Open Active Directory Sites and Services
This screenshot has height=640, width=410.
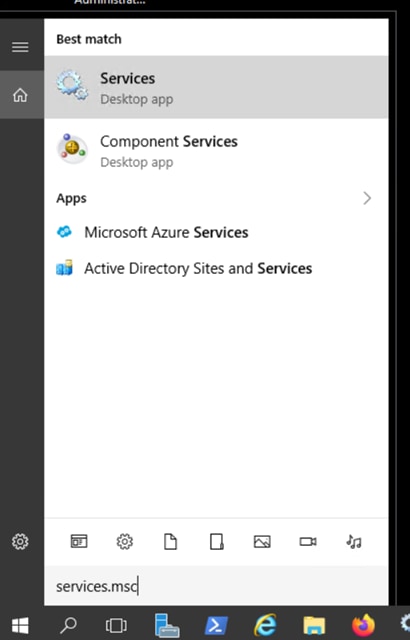[216, 268]
